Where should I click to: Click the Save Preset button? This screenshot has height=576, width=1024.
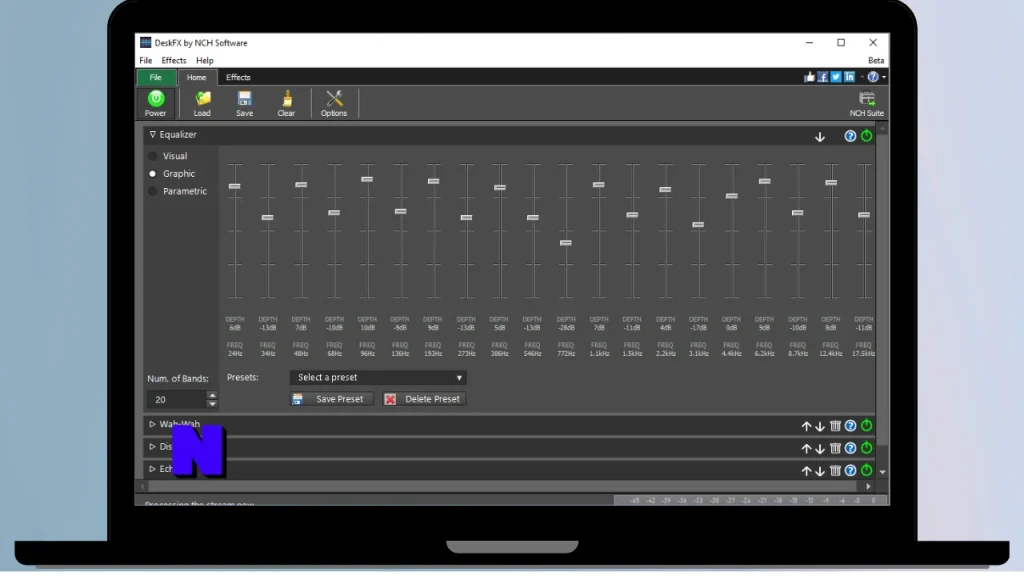(332, 399)
